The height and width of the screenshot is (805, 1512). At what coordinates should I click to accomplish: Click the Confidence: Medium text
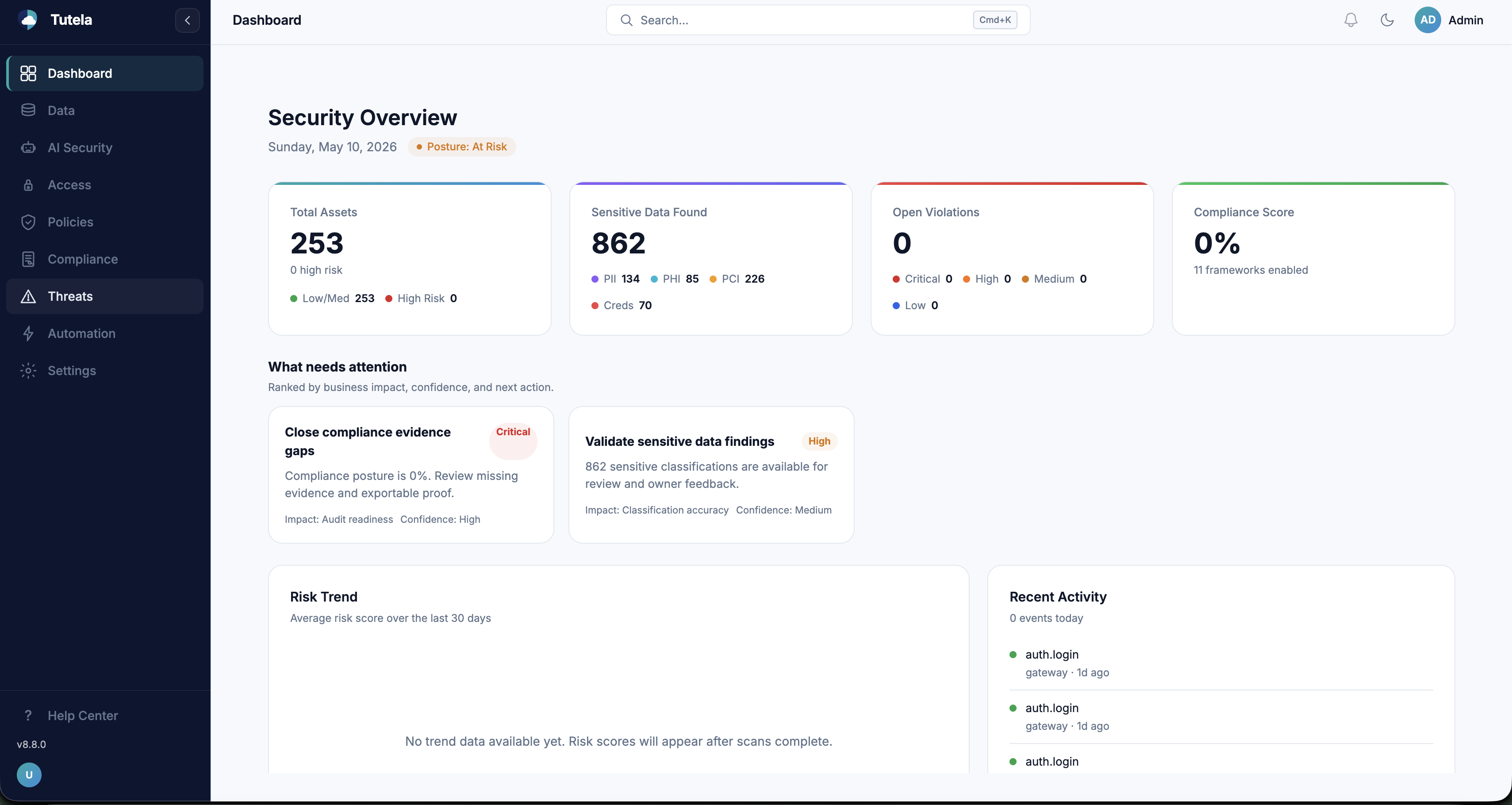click(x=783, y=510)
